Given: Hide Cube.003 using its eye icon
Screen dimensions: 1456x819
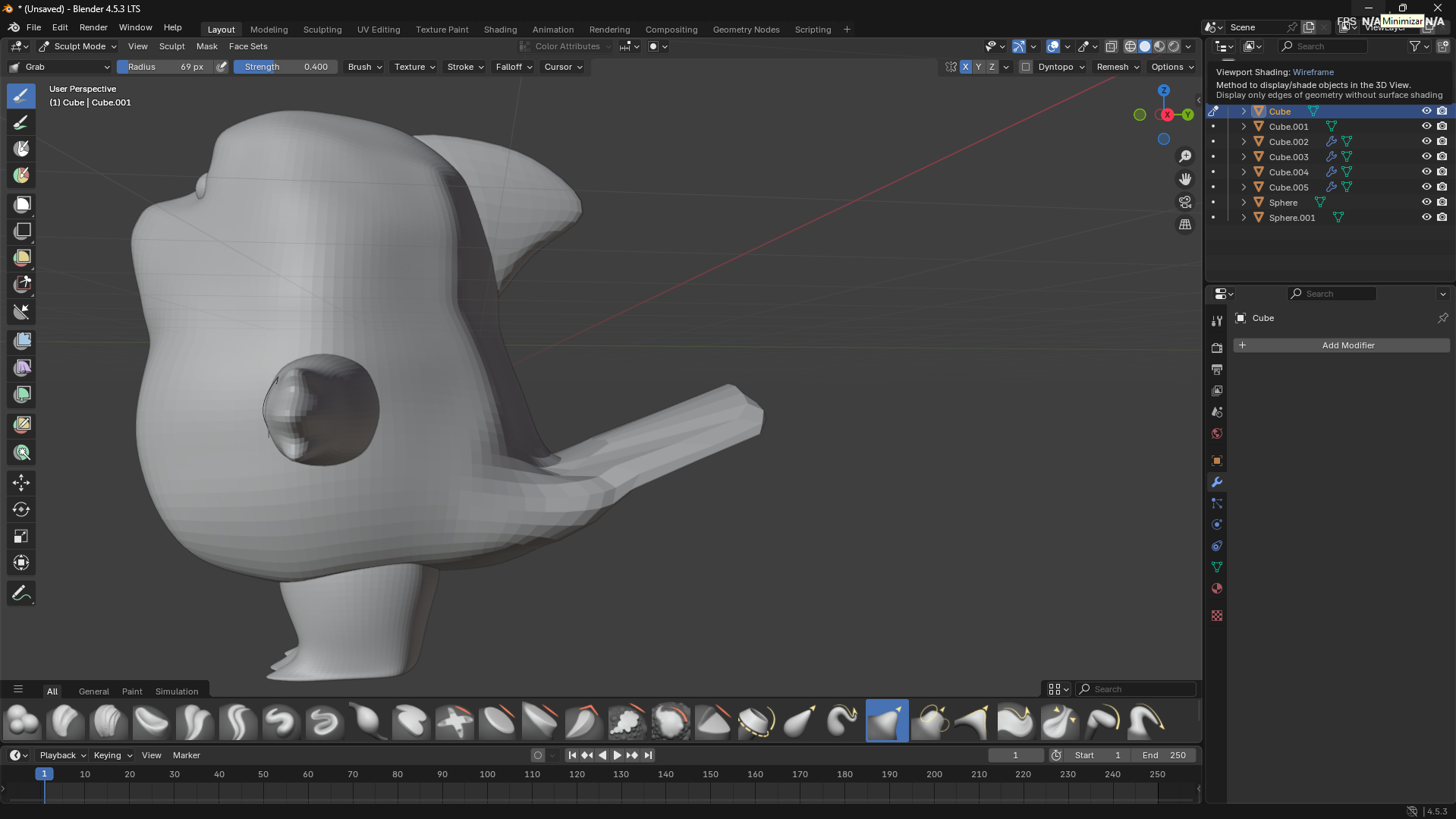Looking at the screenshot, I should coord(1426,156).
